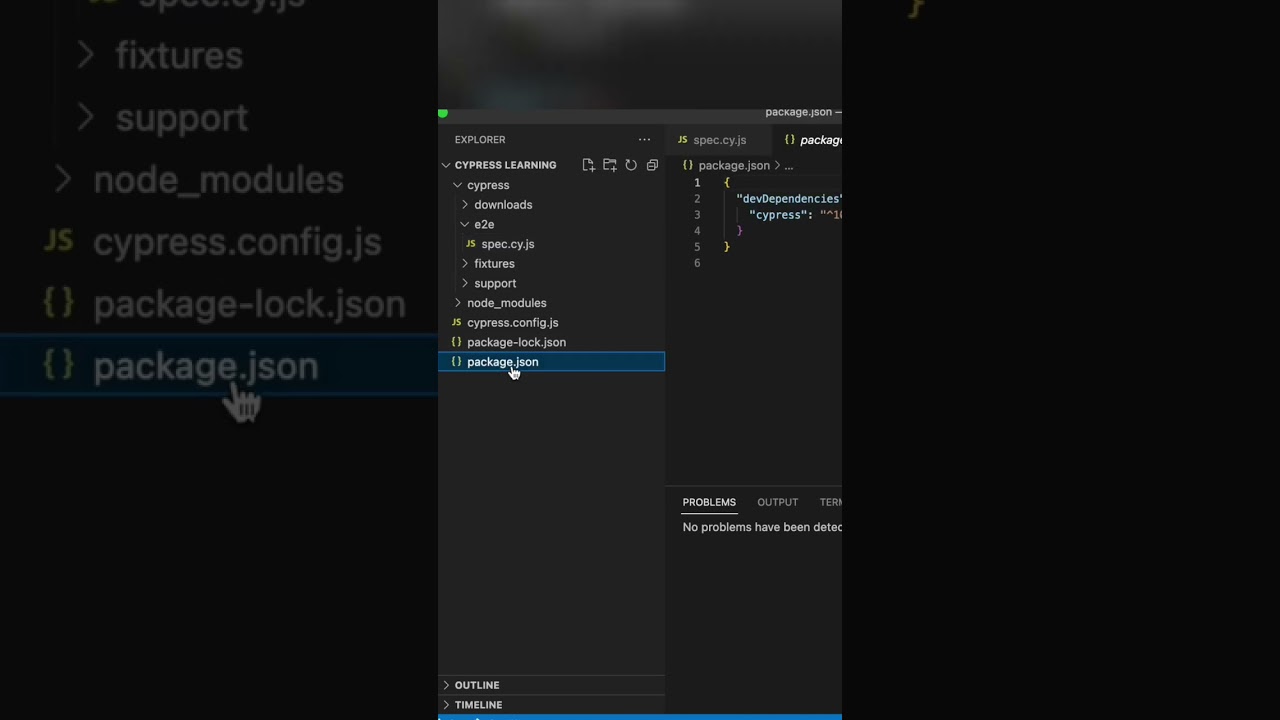1280x720 pixels.
Task: Open Explorer views and more actions menu
Action: pyautogui.click(x=645, y=140)
